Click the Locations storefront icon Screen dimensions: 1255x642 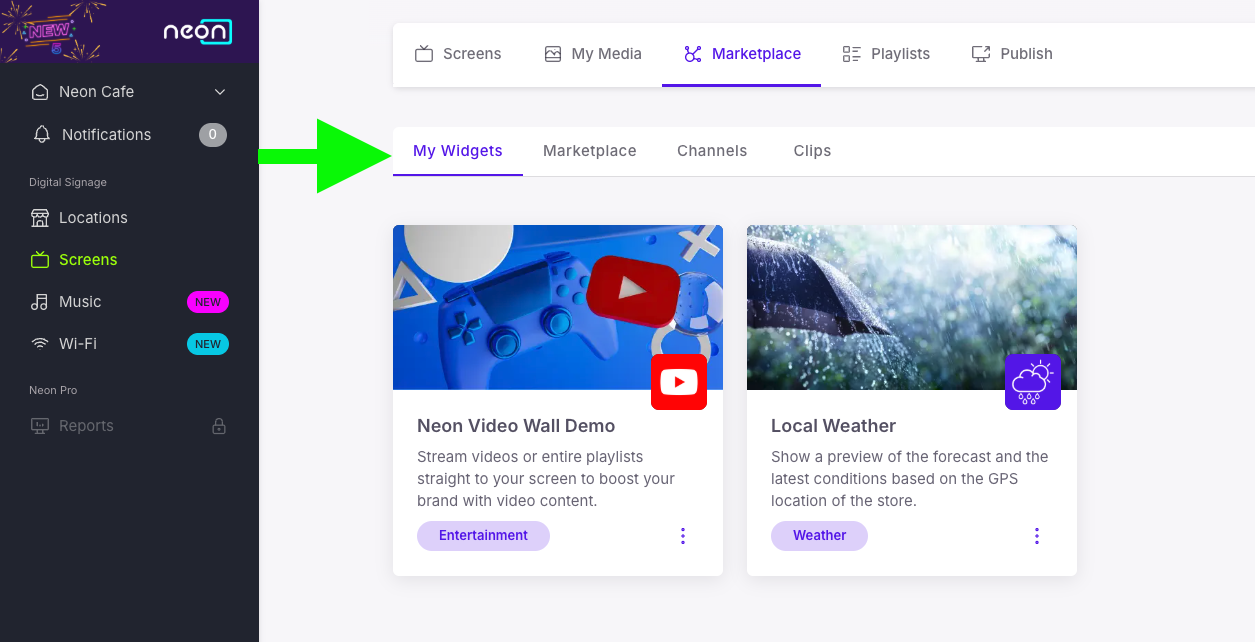pos(40,218)
